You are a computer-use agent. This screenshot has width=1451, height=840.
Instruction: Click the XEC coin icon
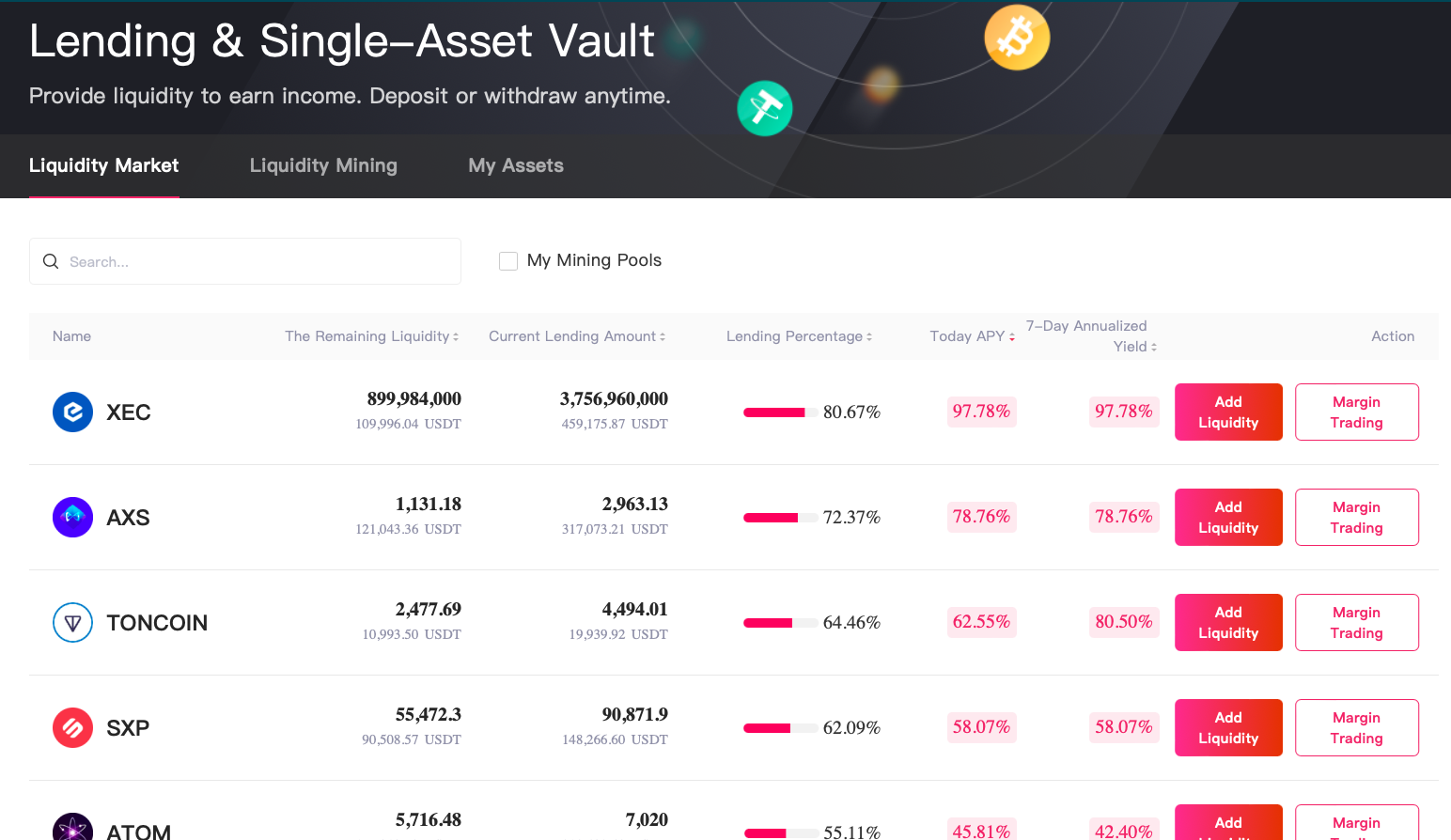coord(72,412)
